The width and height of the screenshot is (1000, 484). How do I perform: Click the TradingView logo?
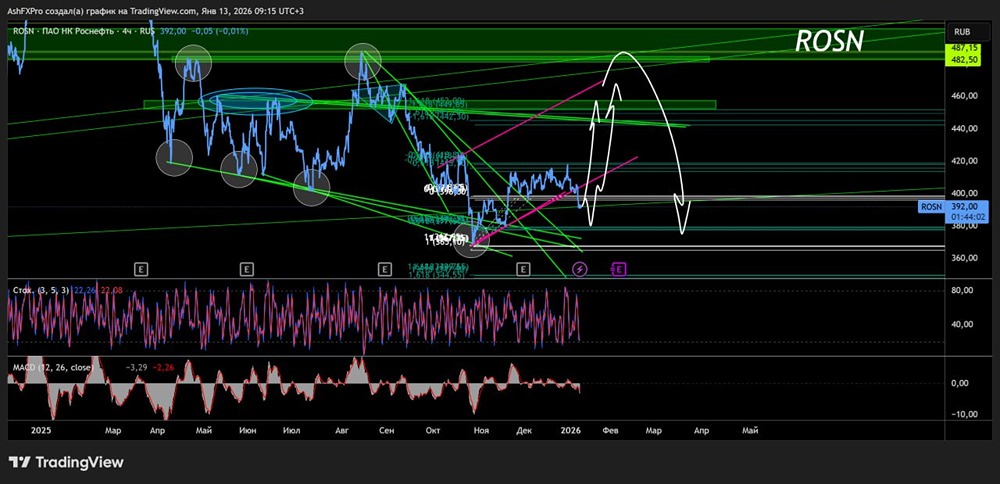coord(66,462)
